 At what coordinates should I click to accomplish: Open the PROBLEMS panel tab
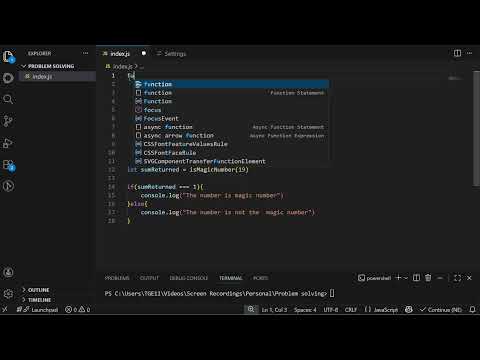(x=117, y=278)
